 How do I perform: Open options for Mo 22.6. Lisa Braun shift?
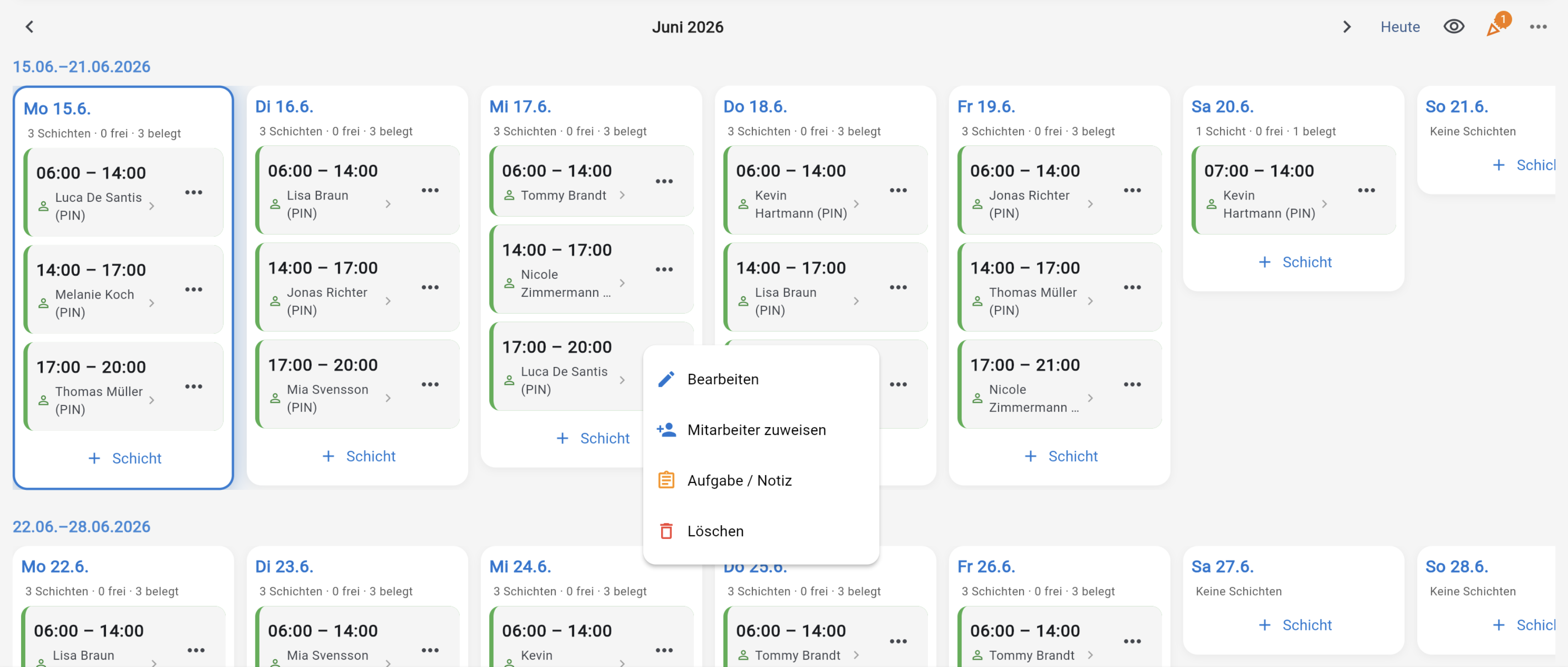[x=196, y=650]
